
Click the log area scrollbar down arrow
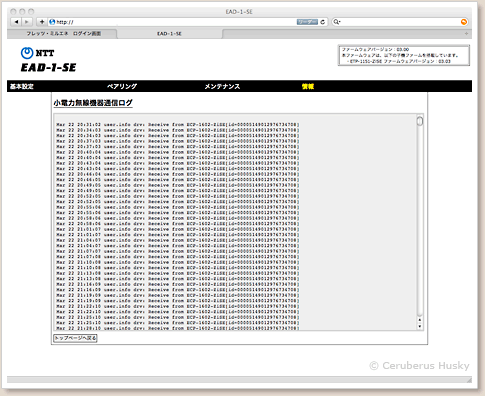coord(420,326)
